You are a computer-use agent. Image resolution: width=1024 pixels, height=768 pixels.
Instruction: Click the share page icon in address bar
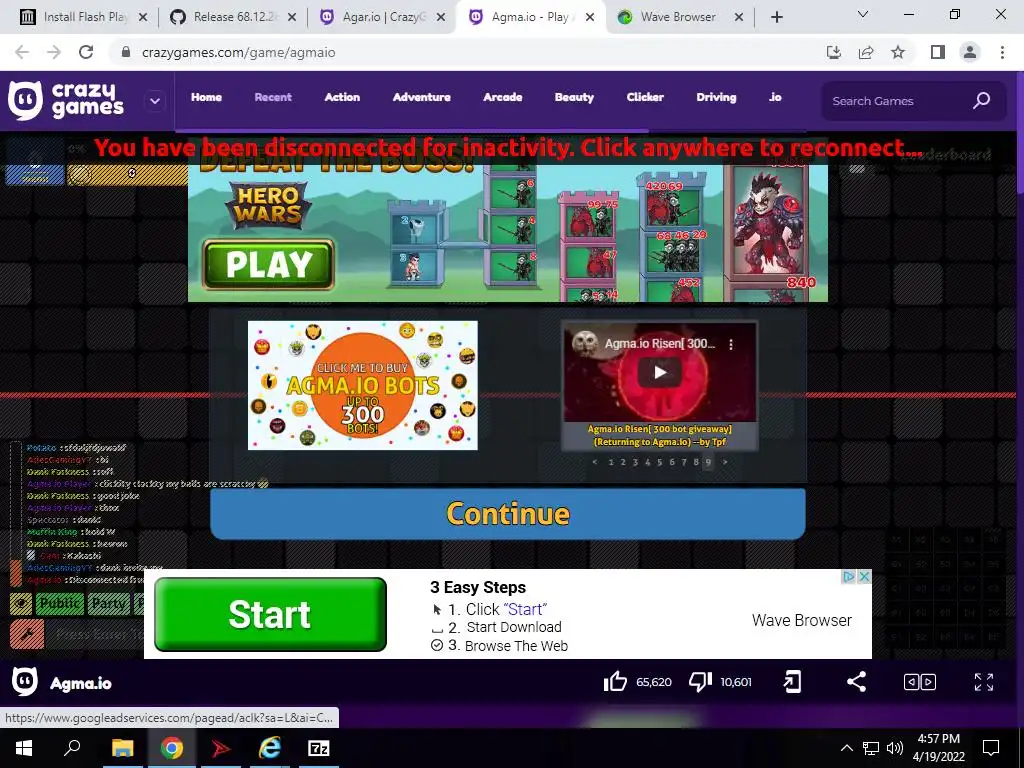point(866,52)
